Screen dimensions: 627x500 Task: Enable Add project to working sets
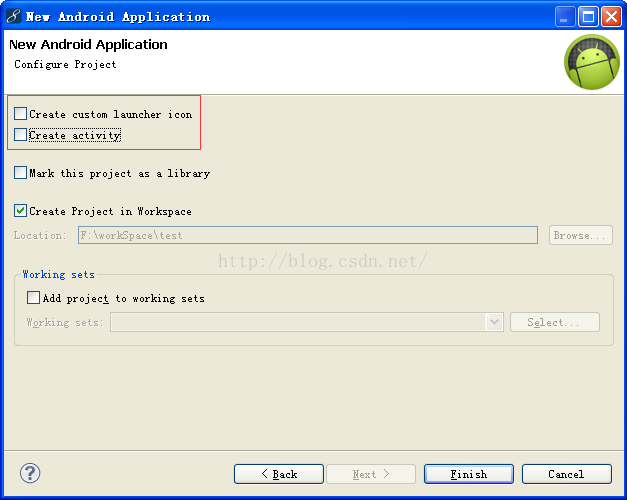33,298
